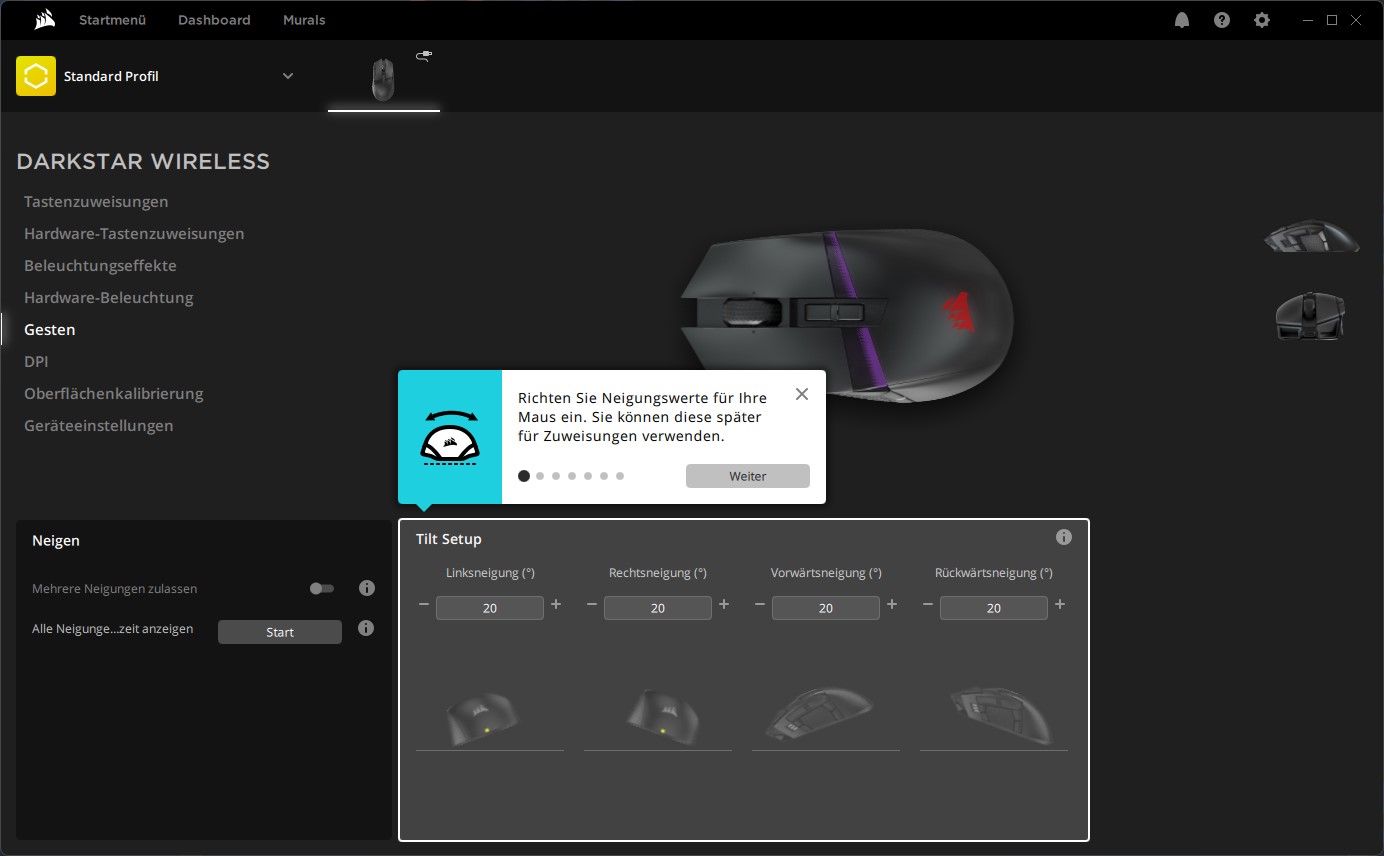The width and height of the screenshot is (1384, 856).
Task: Click info icon in Tilt Setup panel
Action: click(x=1064, y=537)
